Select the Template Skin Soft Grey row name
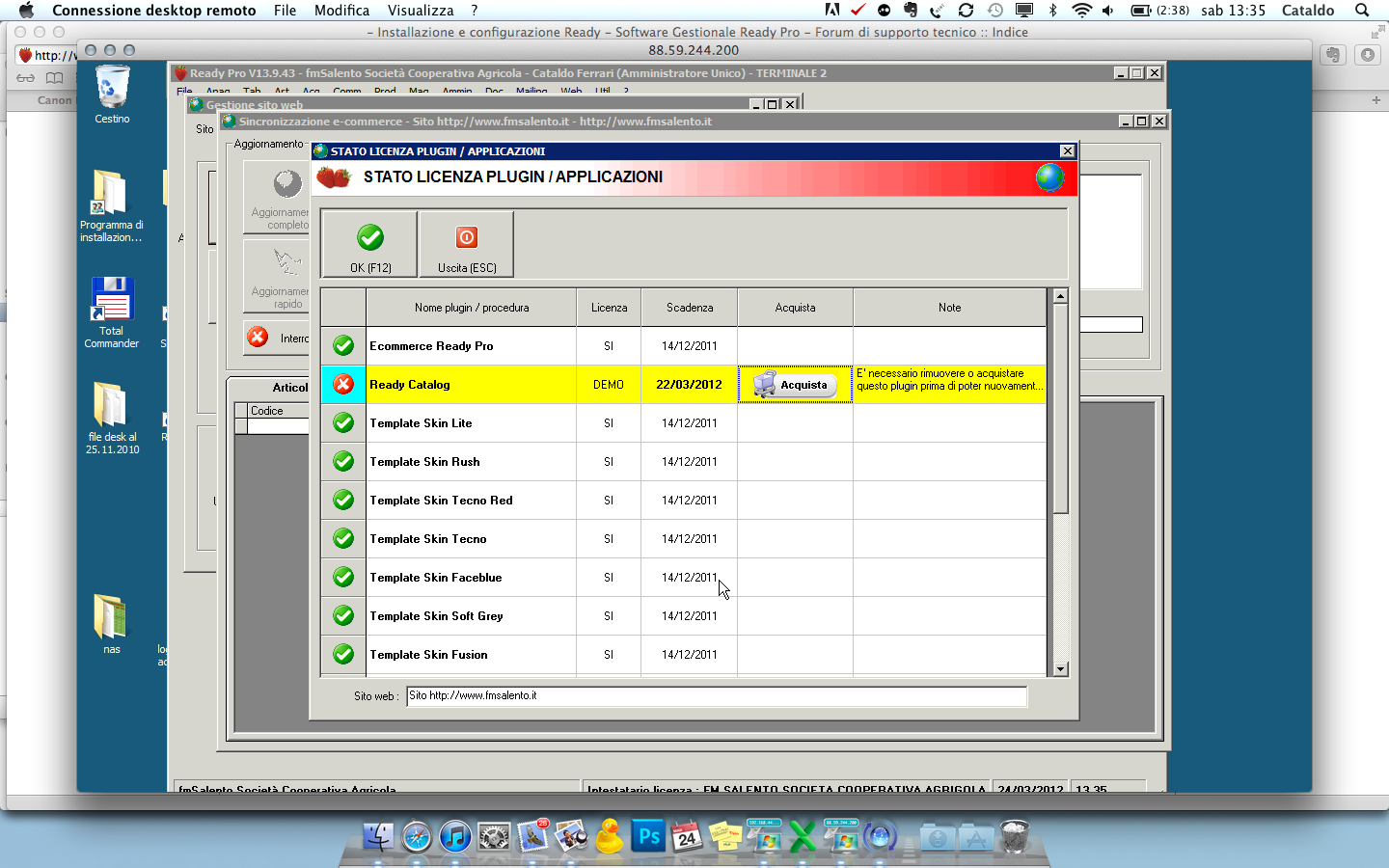 pyautogui.click(x=436, y=616)
